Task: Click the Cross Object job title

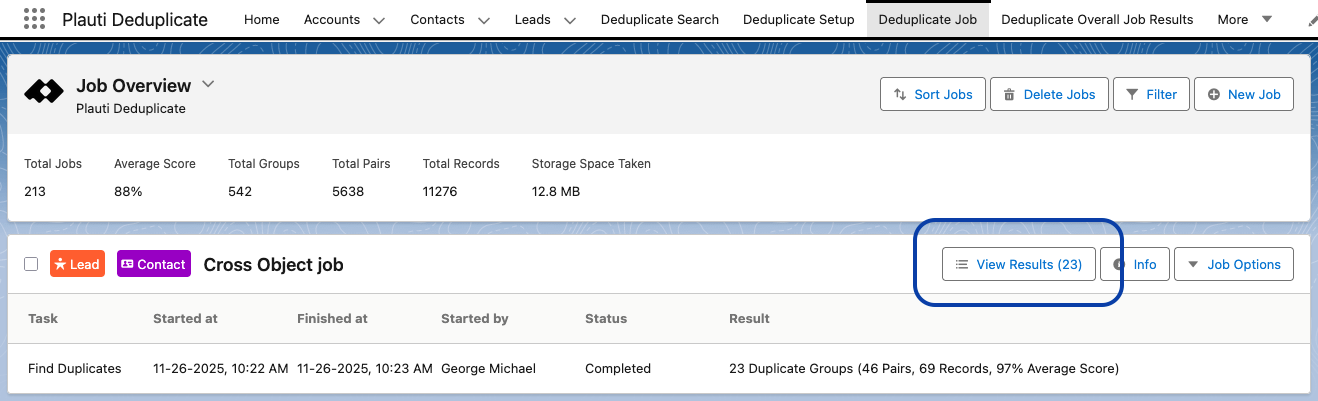Action: click(x=273, y=265)
